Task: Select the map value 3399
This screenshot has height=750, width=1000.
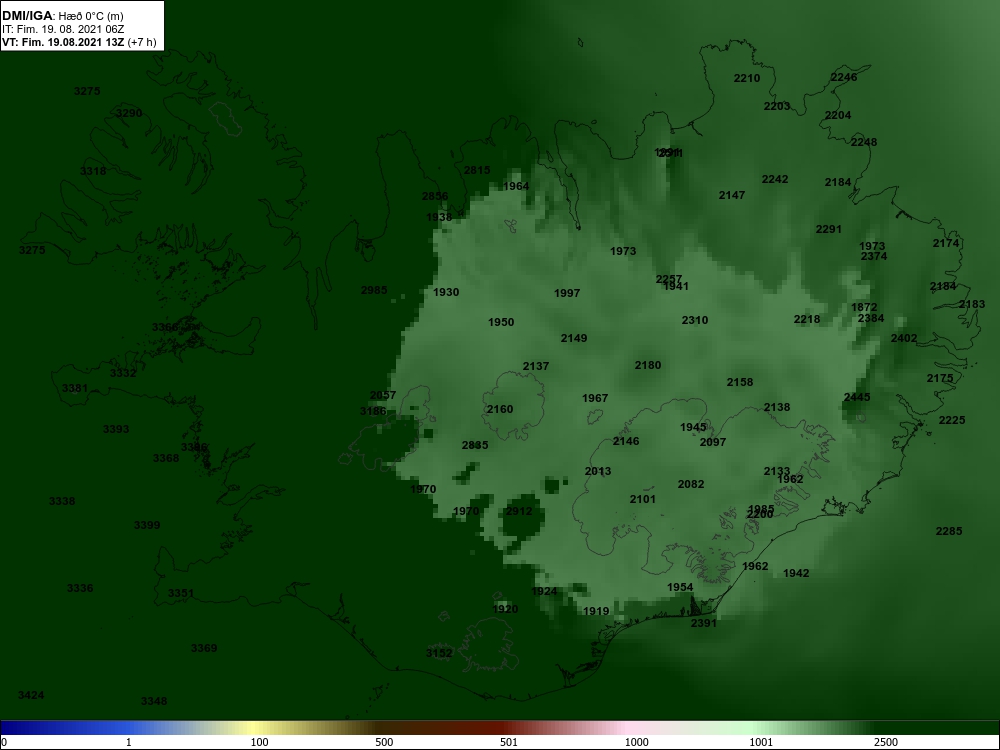Action: (147, 526)
